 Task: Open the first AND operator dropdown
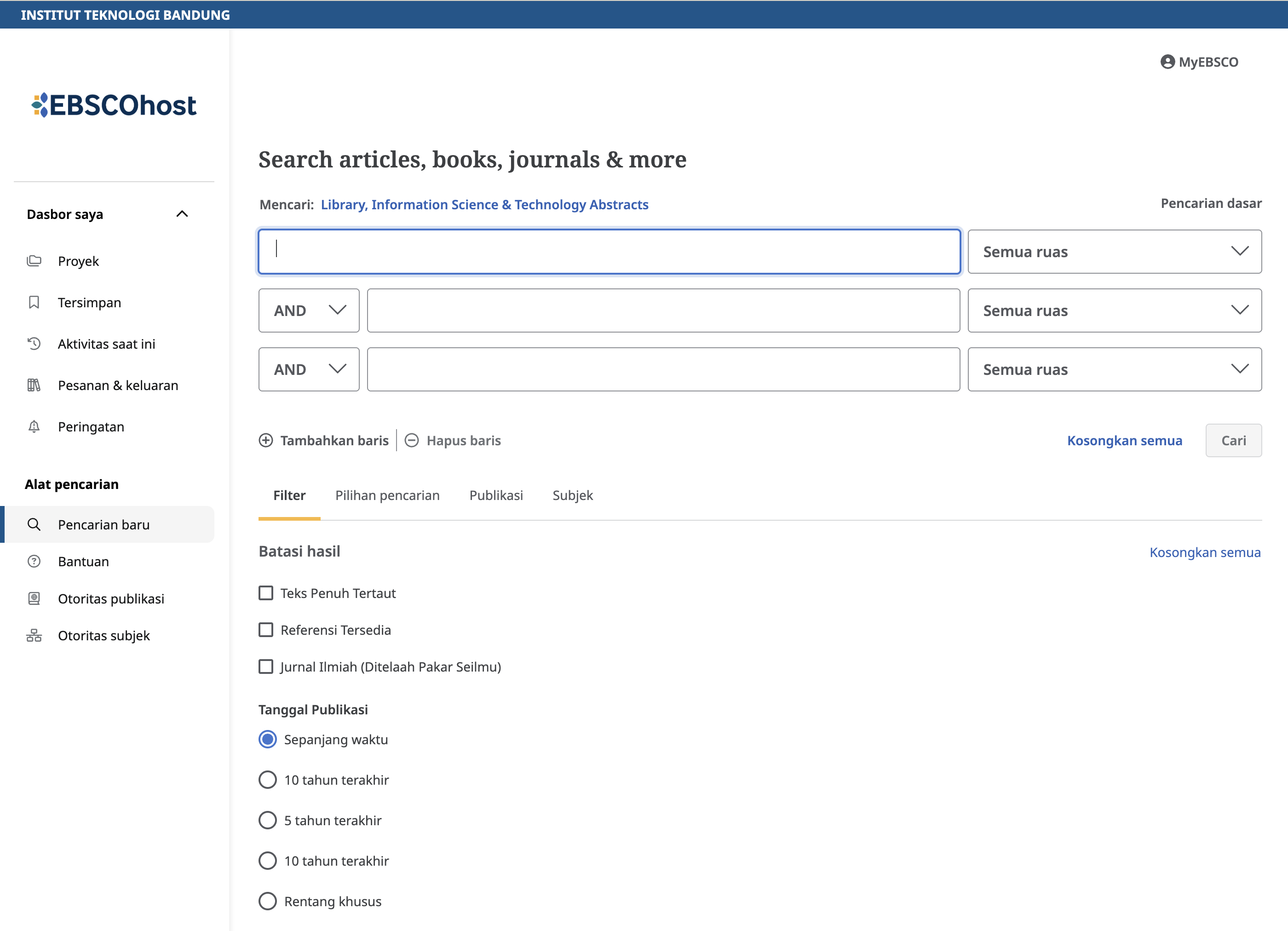click(308, 310)
